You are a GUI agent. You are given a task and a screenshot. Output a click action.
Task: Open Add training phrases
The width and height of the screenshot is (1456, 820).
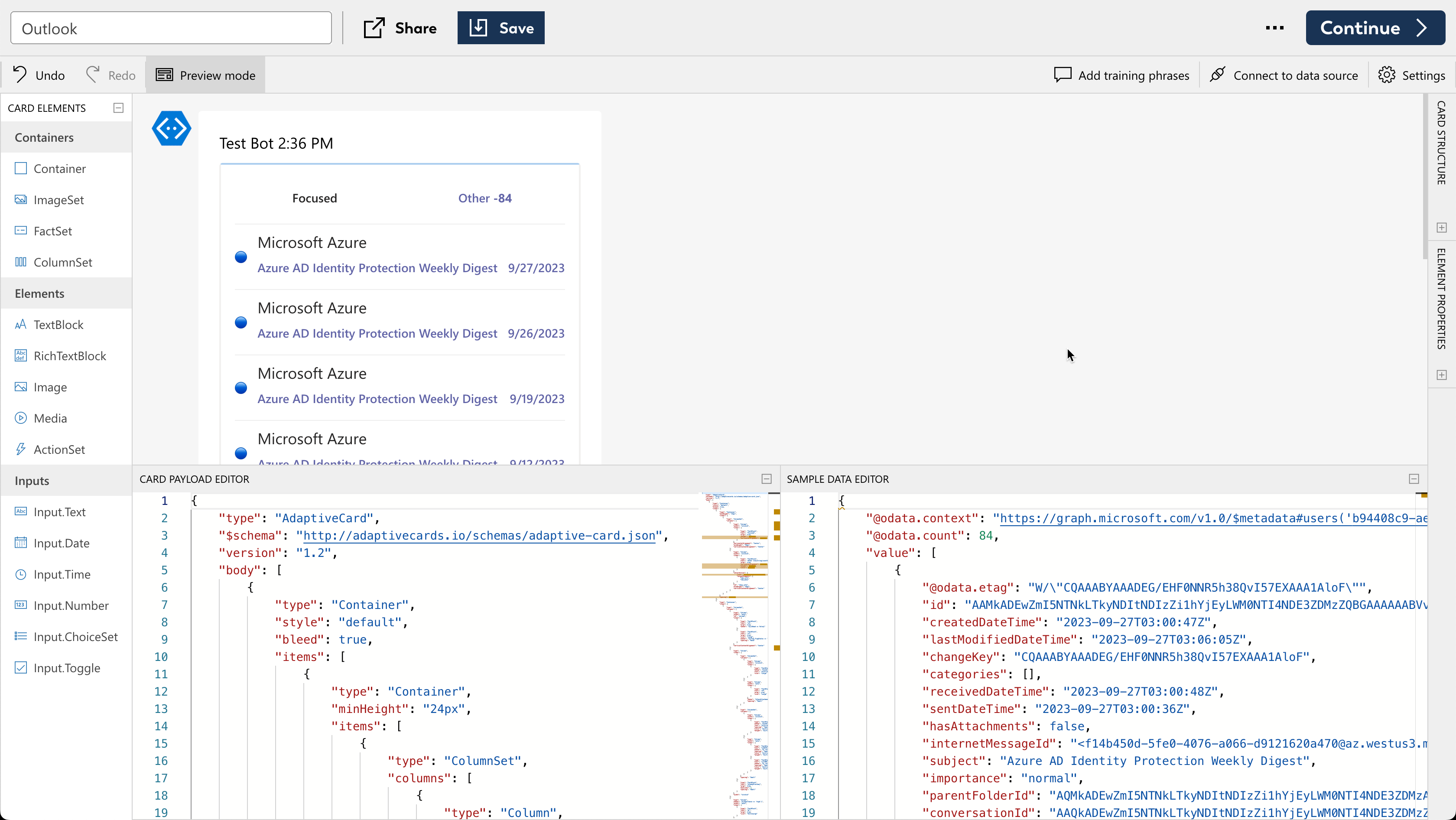coord(1121,75)
